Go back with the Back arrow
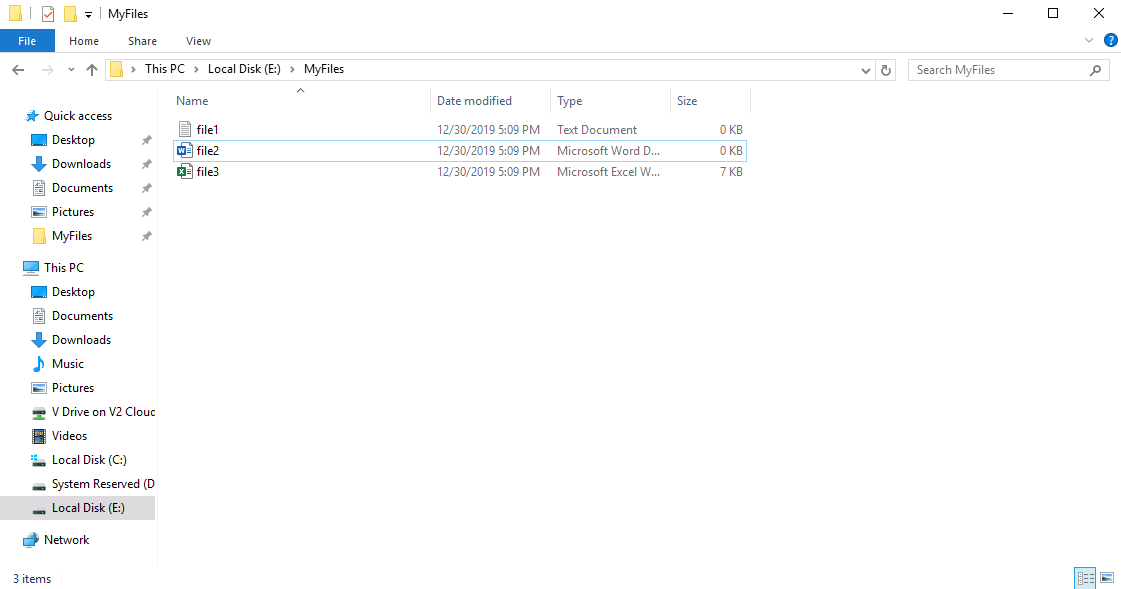The width and height of the screenshot is (1121, 589). (x=19, y=69)
